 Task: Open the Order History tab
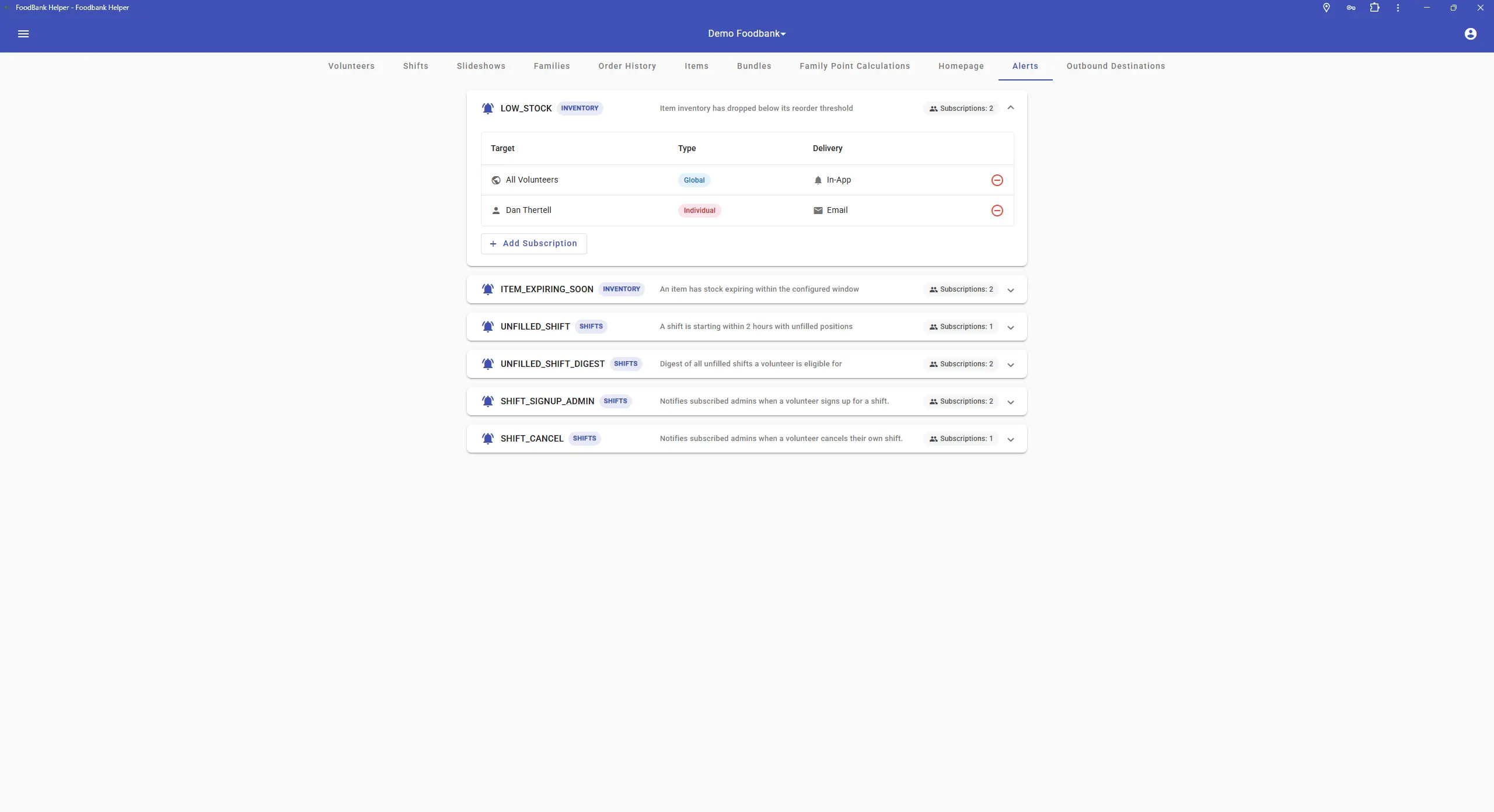[x=627, y=66]
